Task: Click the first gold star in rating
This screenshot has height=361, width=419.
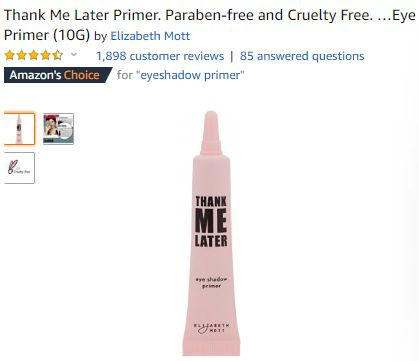Action: 10,55
